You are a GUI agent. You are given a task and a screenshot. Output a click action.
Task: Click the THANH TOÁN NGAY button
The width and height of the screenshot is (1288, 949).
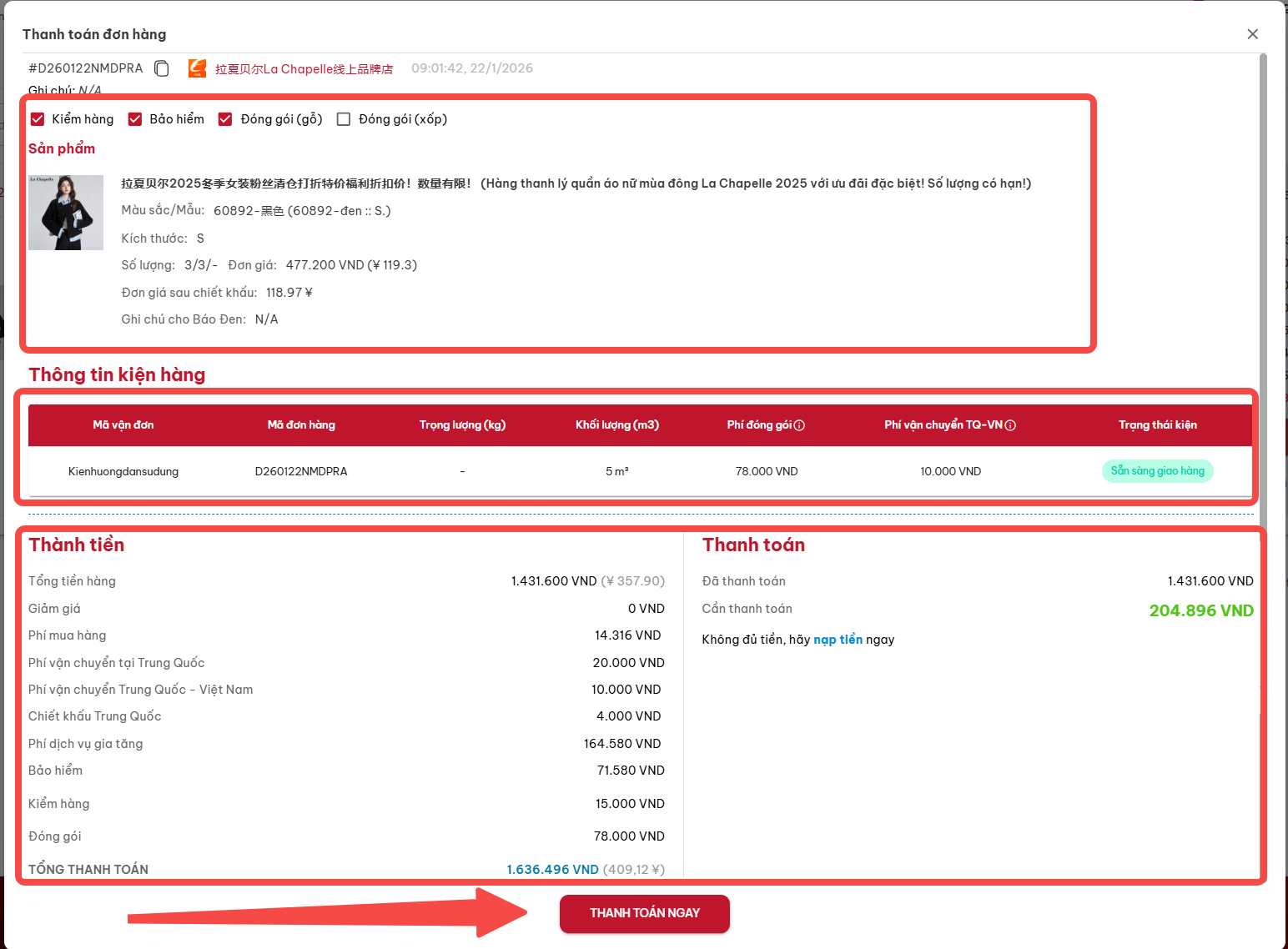pyautogui.click(x=645, y=913)
